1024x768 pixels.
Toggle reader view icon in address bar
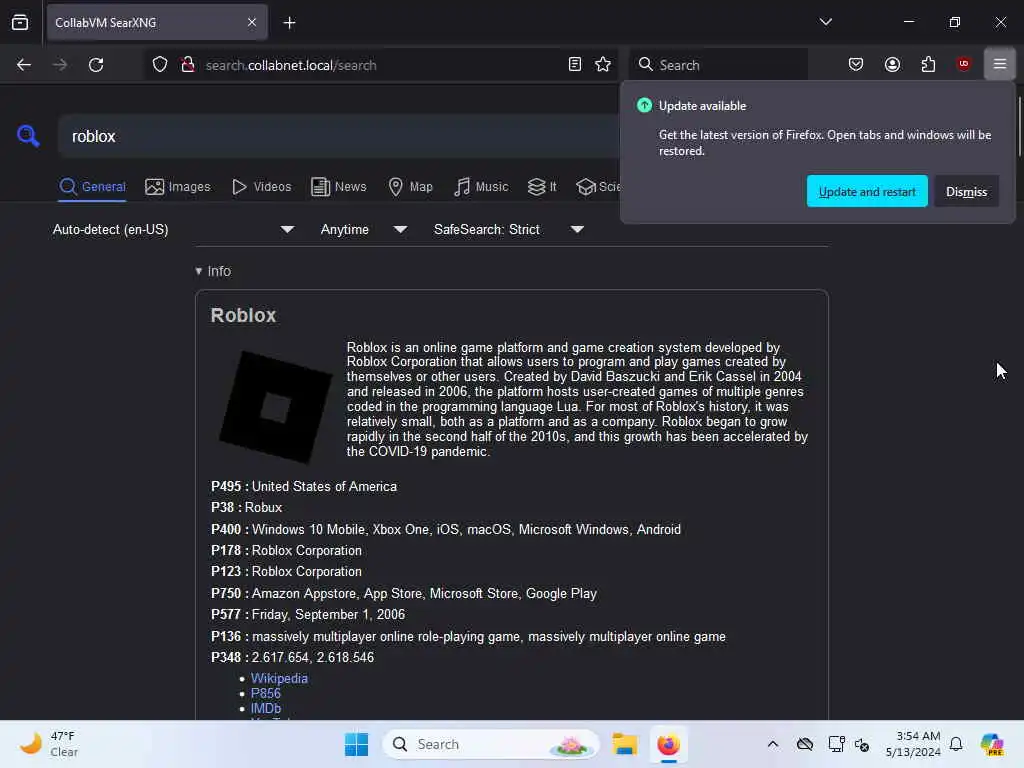[x=575, y=64]
